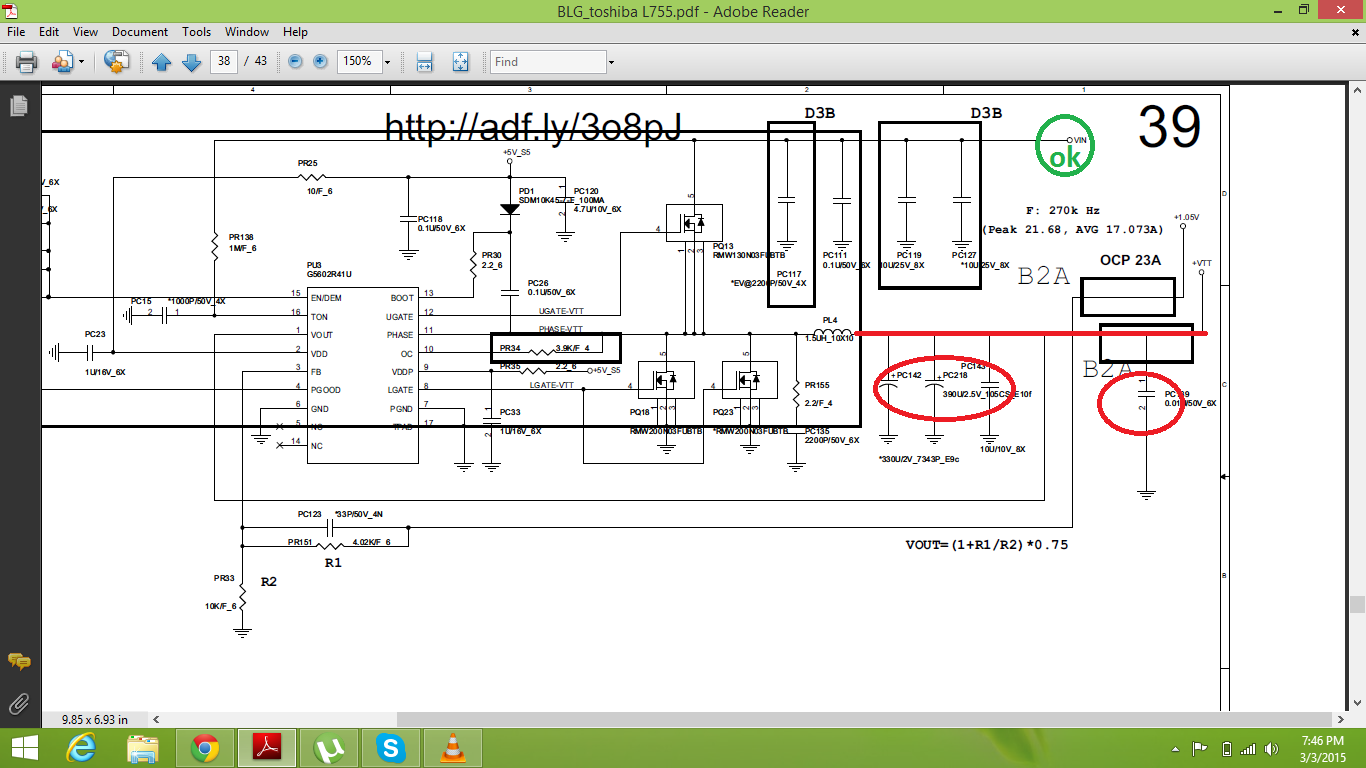1366x768 pixels.
Task: Click the volume speaker tray icon
Action: click(x=1270, y=748)
